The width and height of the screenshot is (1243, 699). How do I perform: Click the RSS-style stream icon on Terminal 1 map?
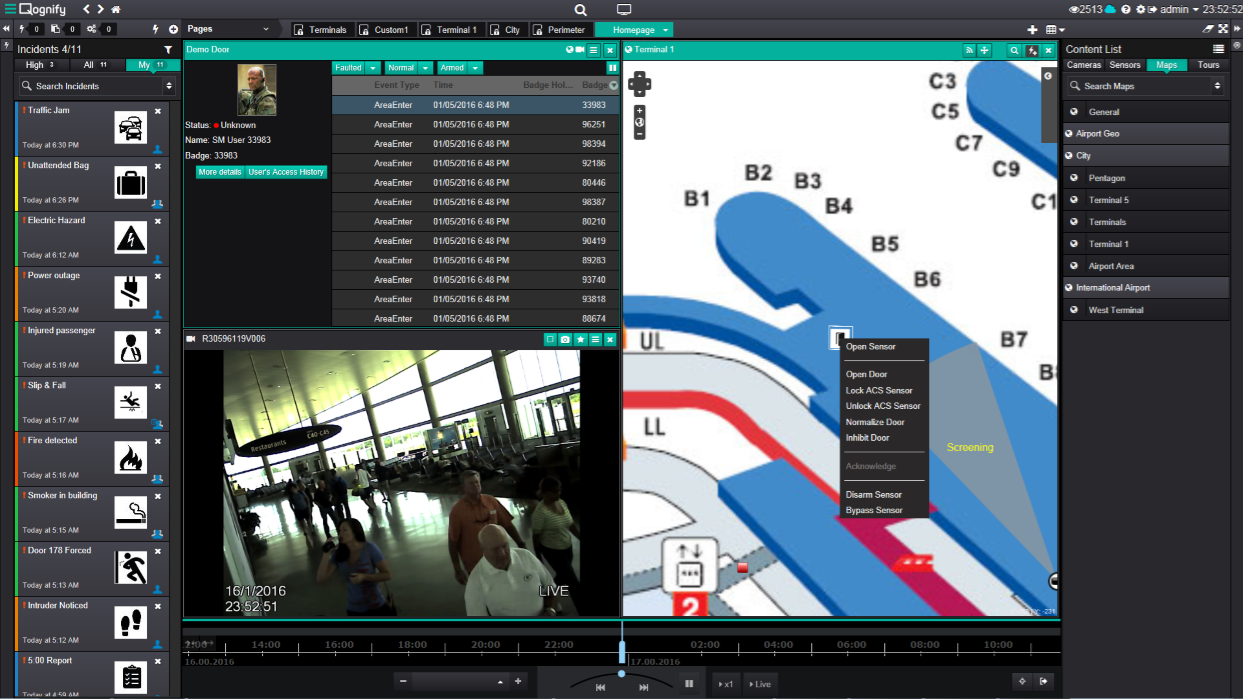[x=970, y=49]
